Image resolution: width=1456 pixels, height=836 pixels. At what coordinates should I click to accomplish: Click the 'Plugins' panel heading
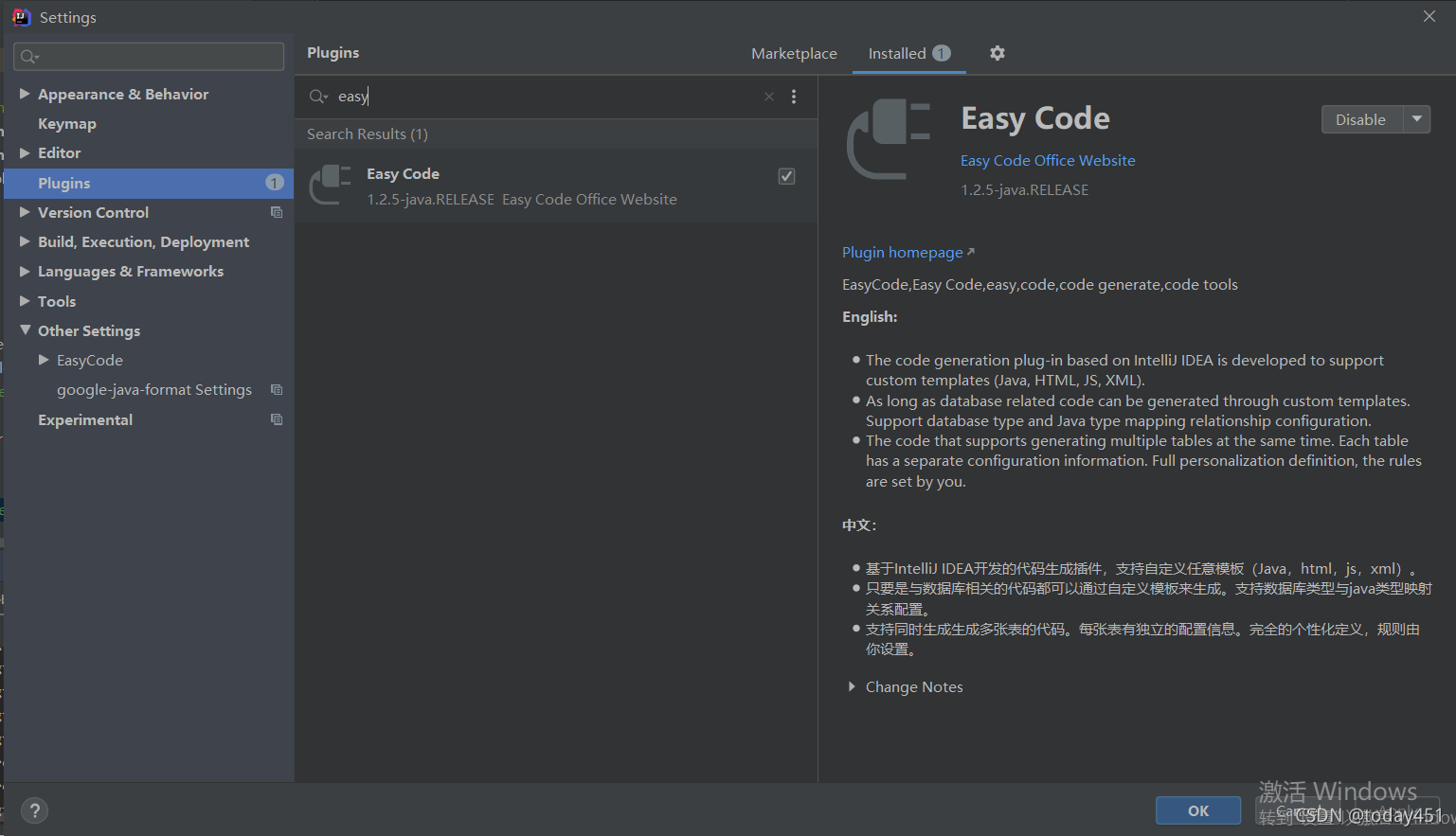333,53
